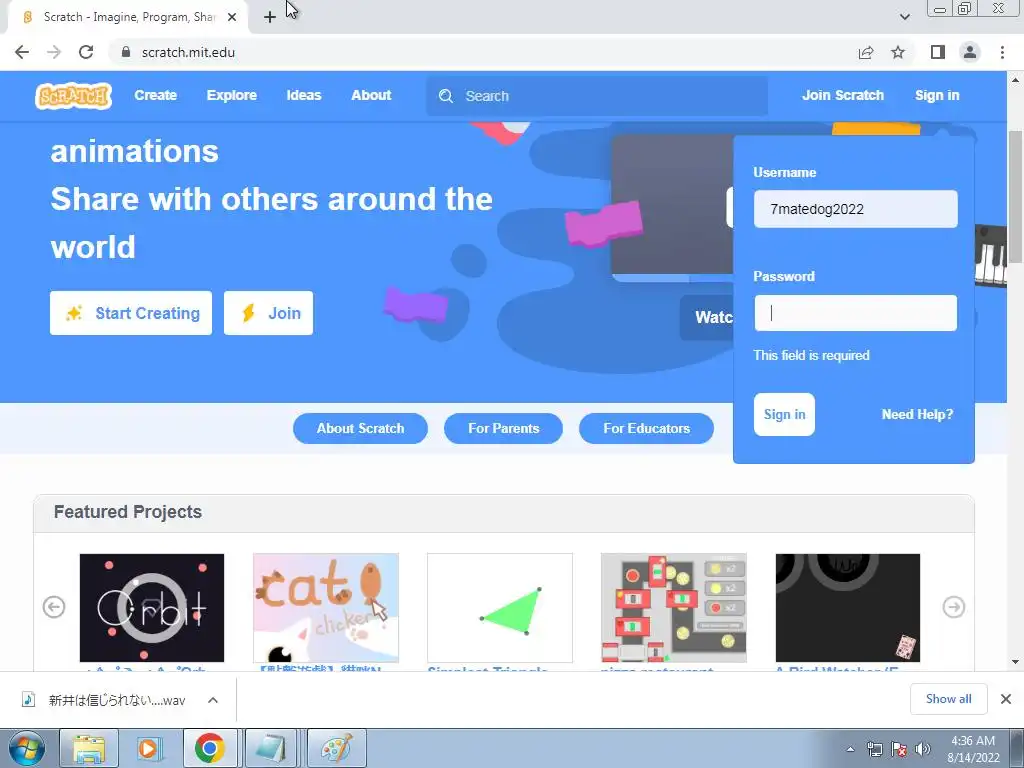Reload the page with refresh icon
Image resolution: width=1024 pixels, height=768 pixels.
86,52
